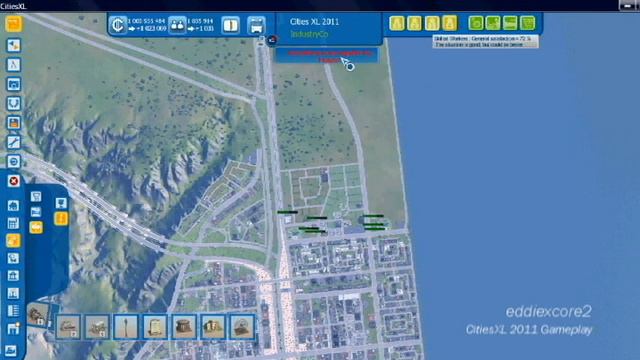Image resolution: width=640 pixels, height=360 pixels.
Task: Open the house residential building category
Action: pyautogui.click(x=13, y=205)
